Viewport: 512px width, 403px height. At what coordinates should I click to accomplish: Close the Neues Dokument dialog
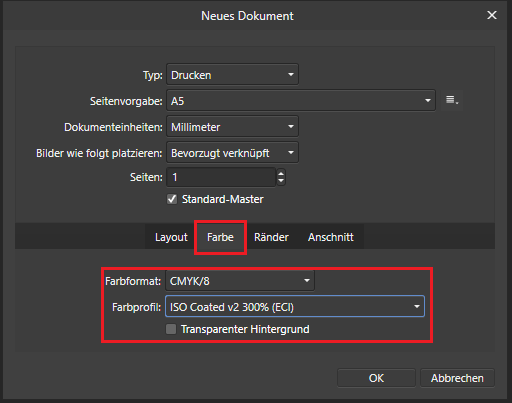coord(492,15)
